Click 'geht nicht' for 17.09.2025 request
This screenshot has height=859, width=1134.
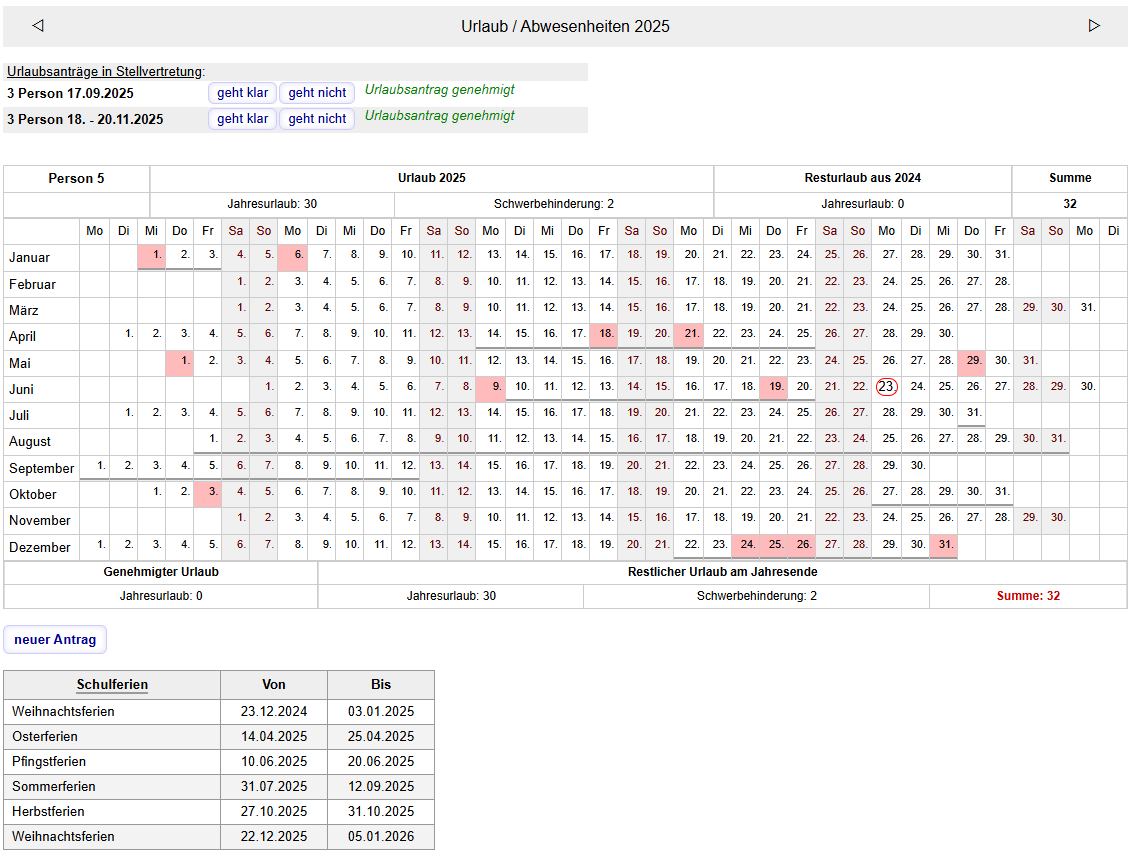pyautogui.click(x=317, y=93)
